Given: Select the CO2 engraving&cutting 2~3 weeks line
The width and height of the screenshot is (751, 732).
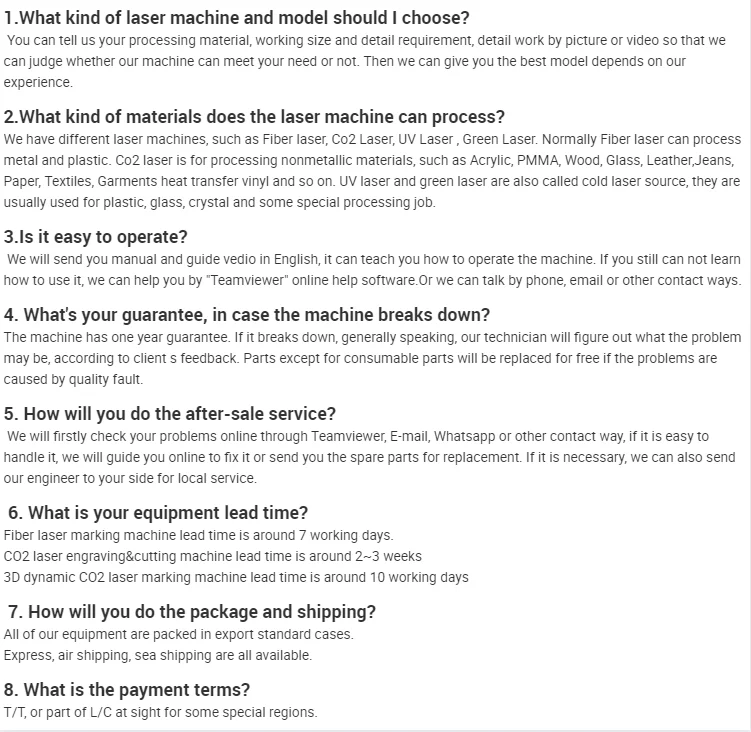Looking at the screenshot, I should tap(213, 556).
